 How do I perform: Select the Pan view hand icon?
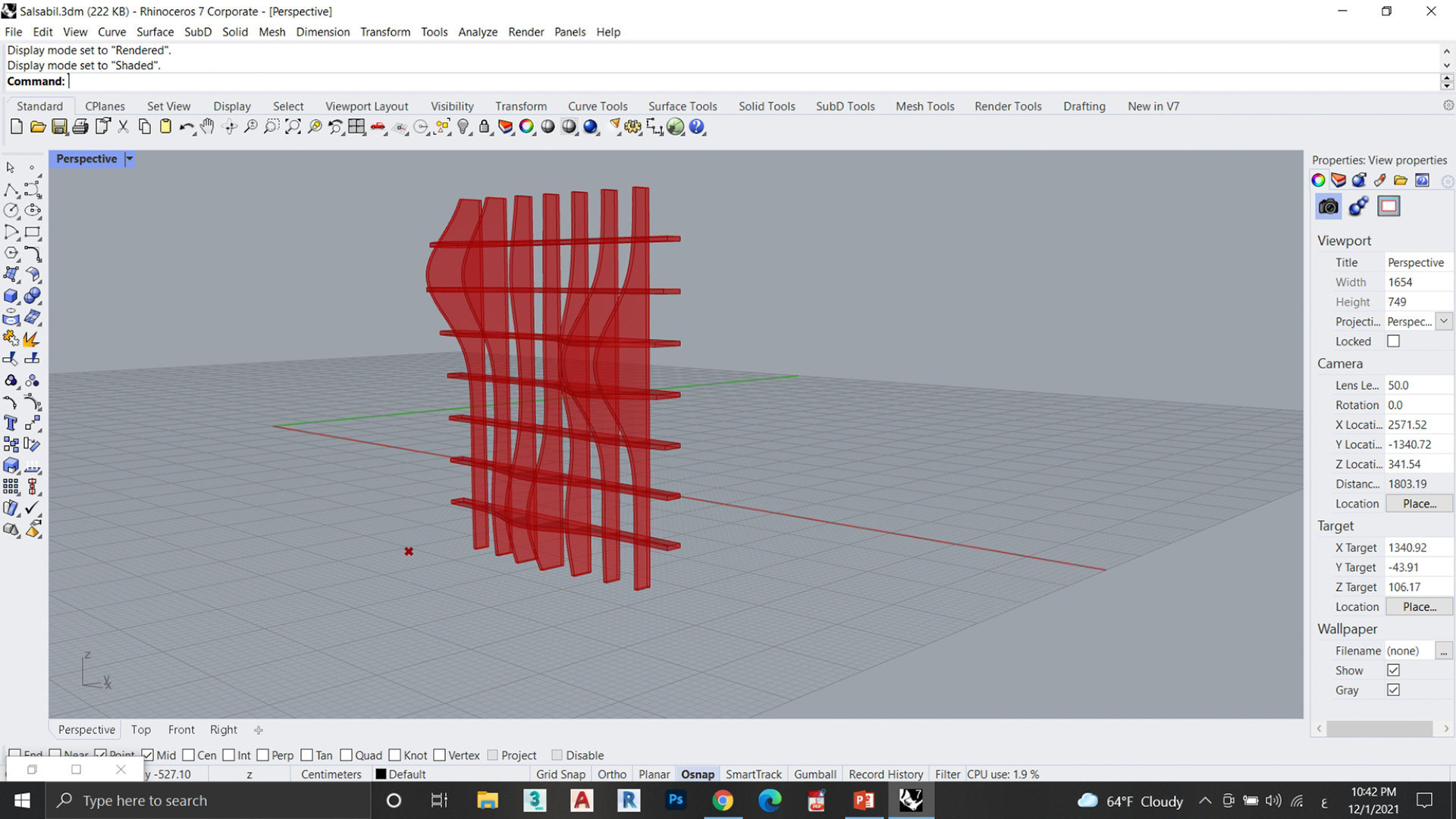[207, 127]
